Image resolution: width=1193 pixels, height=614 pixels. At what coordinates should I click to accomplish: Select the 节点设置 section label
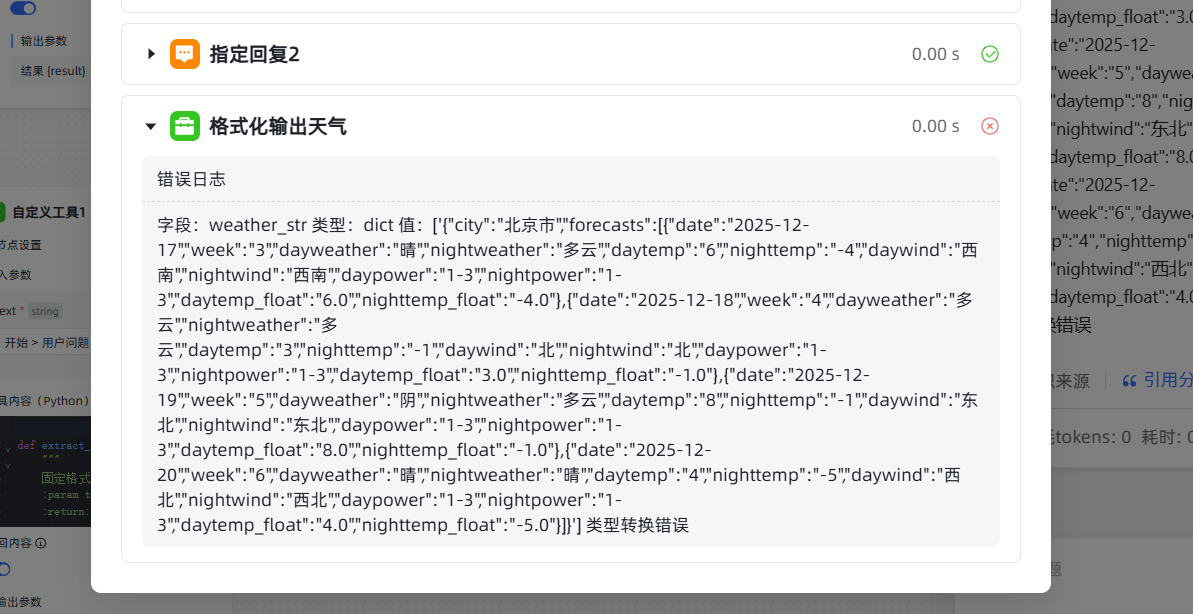pyautogui.click(x=20, y=244)
